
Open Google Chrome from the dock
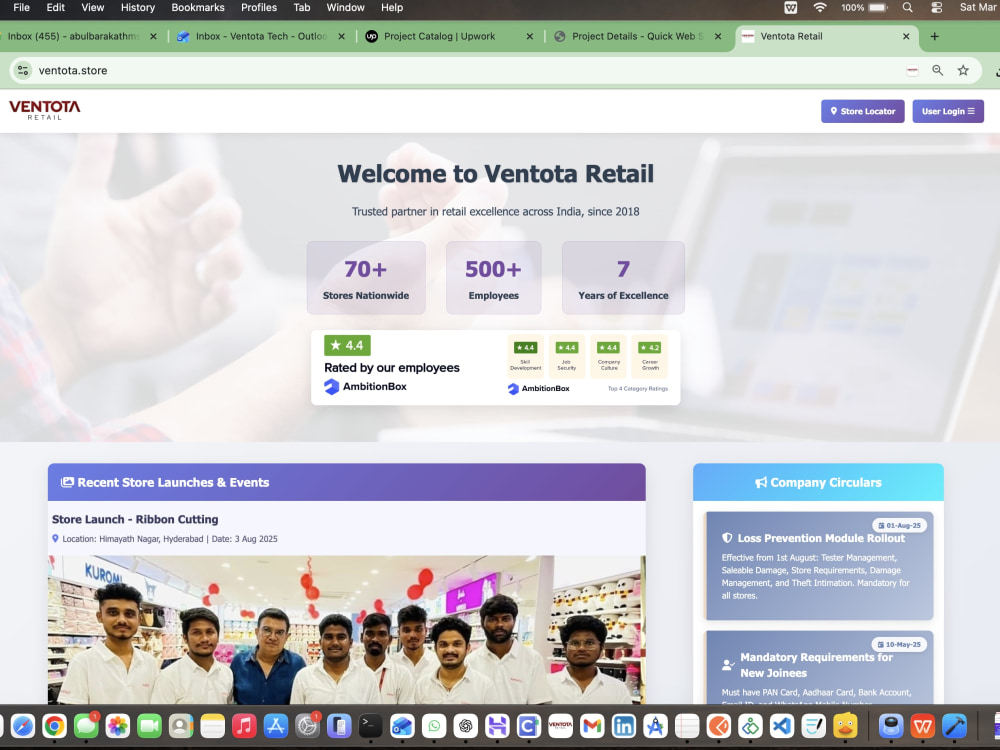point(55,726)
